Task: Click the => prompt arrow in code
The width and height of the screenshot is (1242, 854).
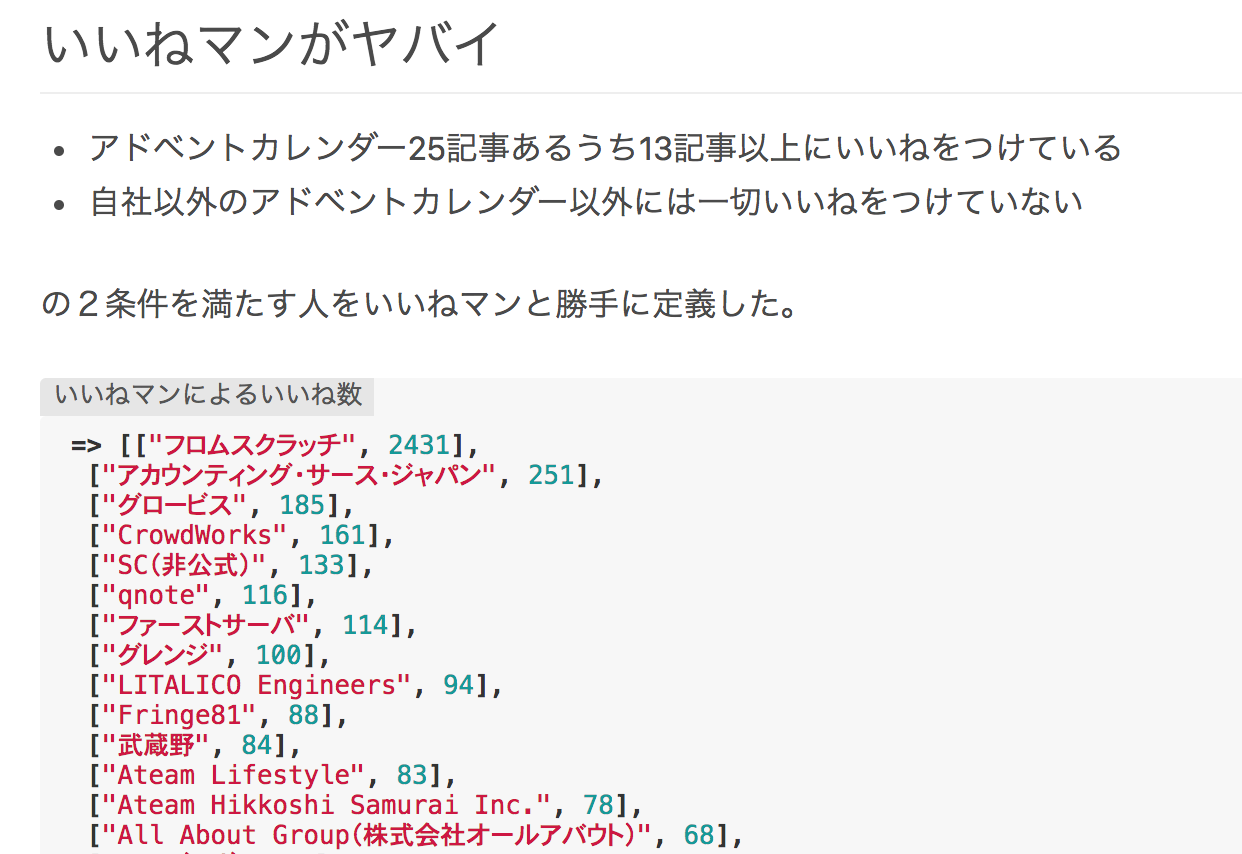Action: click(86, 445)
